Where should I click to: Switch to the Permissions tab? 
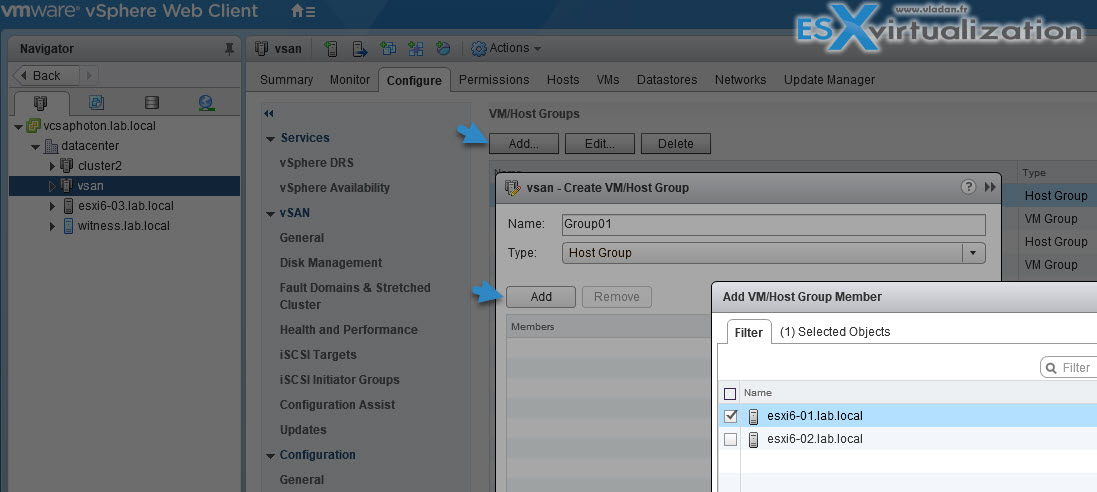click(494, 80)
